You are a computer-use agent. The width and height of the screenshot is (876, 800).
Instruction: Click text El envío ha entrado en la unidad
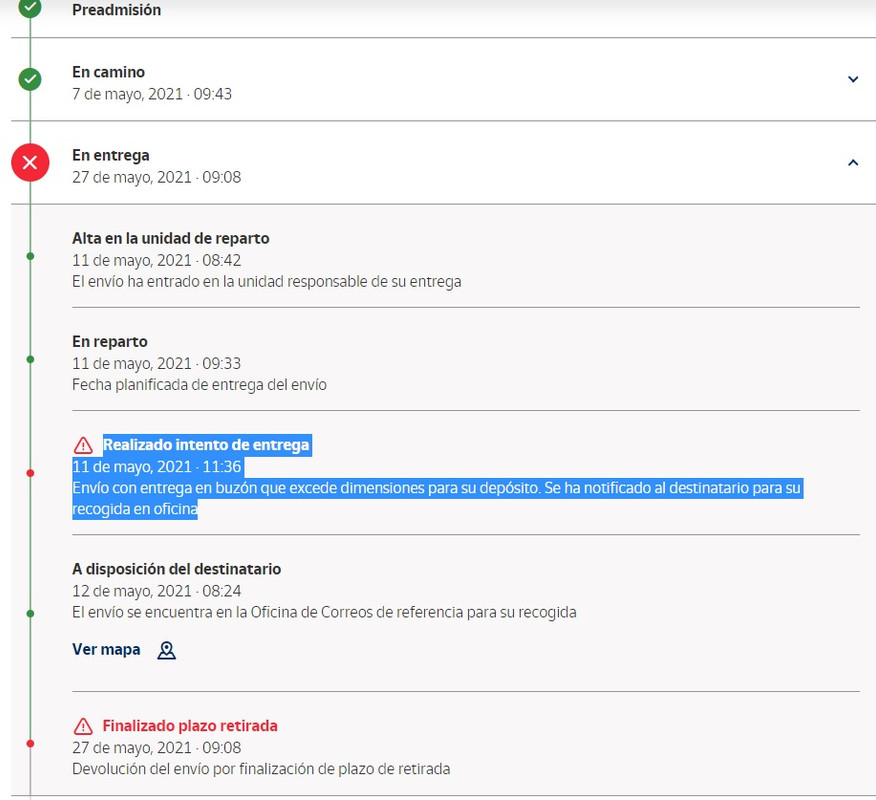click(266, 282)
